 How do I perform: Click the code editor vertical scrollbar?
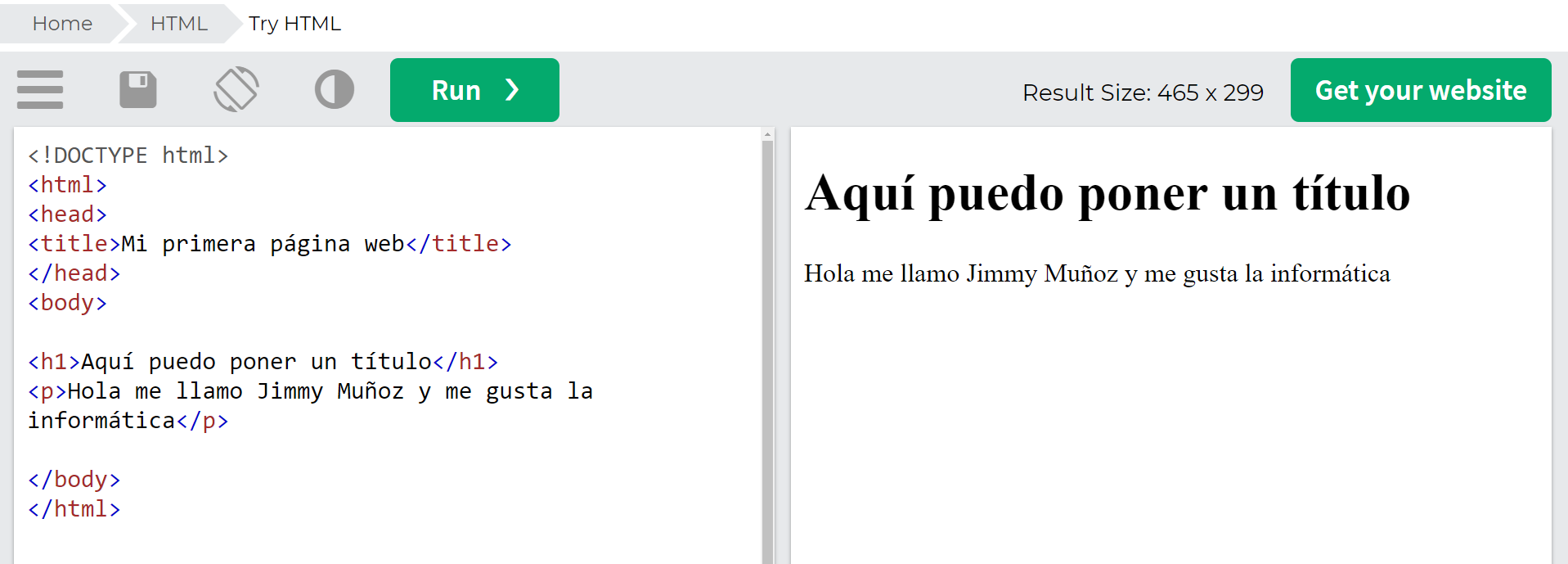point(767,344)
